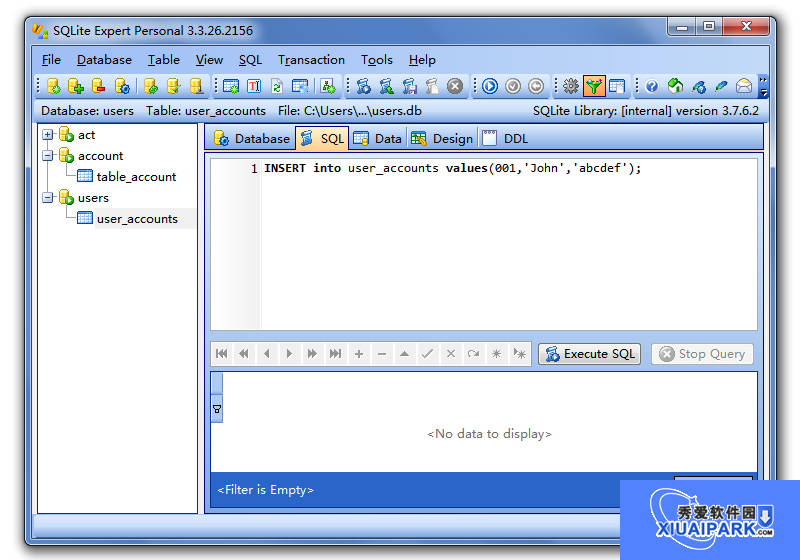Viewport: 800px width, 560px height.
Task: Open the toolbar overflow chevron at far right
Action: coord(763,86)
